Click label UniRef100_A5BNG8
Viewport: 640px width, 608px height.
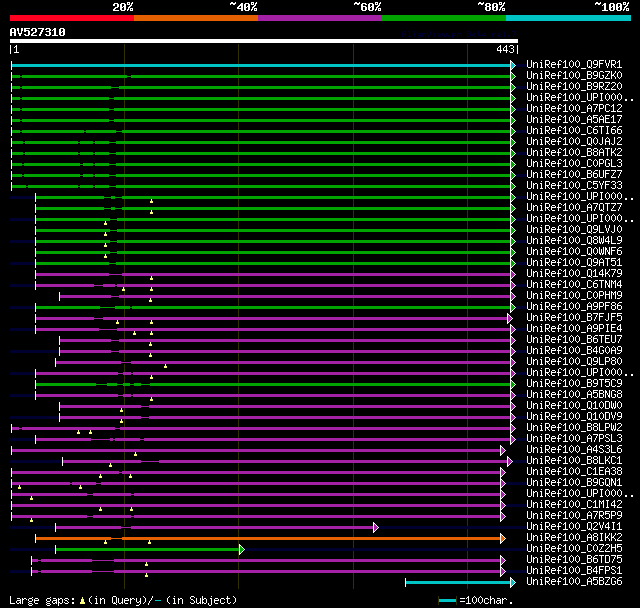pos(574,395)
